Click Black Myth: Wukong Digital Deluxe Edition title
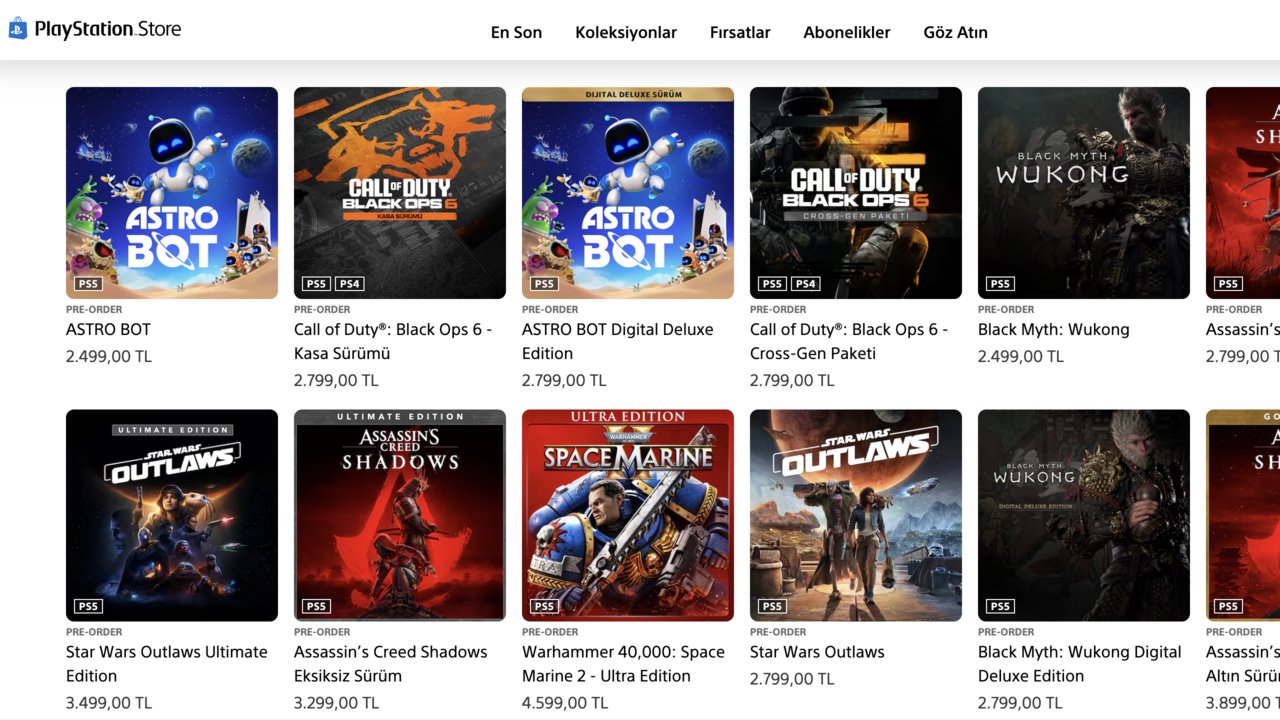Image resolution: width=1280 pixels, height=720 pixels. tap(1080, 664)
